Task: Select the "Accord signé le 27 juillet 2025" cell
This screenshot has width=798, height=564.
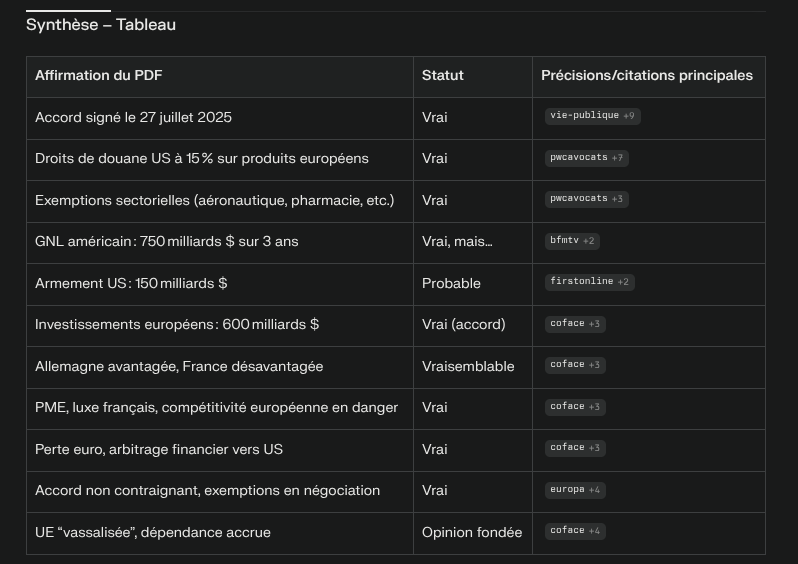Action: pyautogui.click(x=133, y=117)
